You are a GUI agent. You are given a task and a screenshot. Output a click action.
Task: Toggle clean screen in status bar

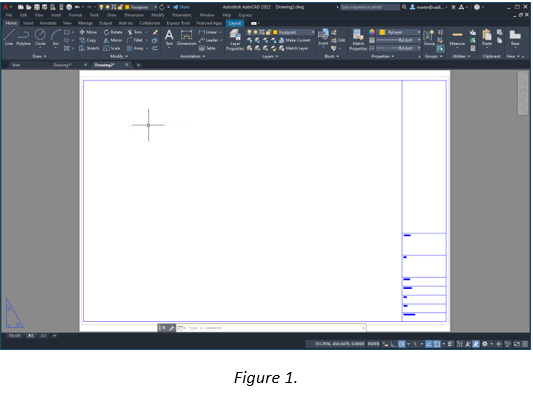(x=517, y=344)
